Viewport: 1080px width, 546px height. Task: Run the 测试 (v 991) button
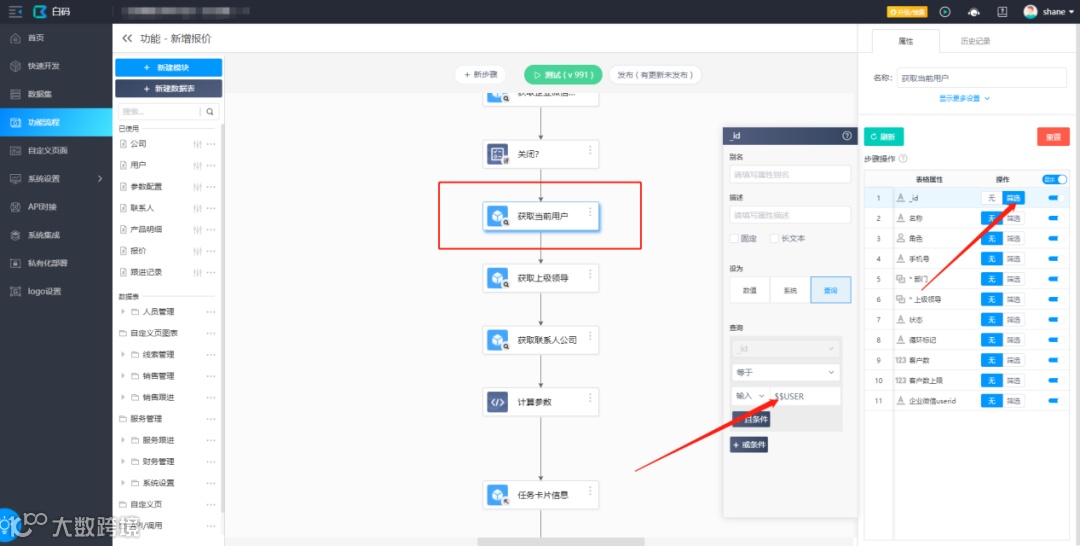click(x=563, y=74)
